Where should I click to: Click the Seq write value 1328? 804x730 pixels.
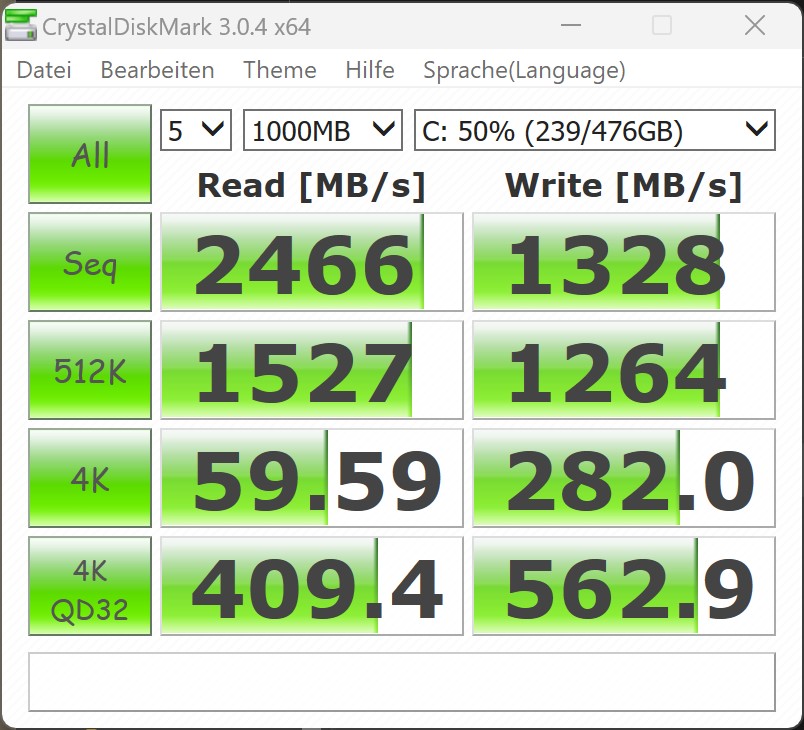click(x=624, y=262)
